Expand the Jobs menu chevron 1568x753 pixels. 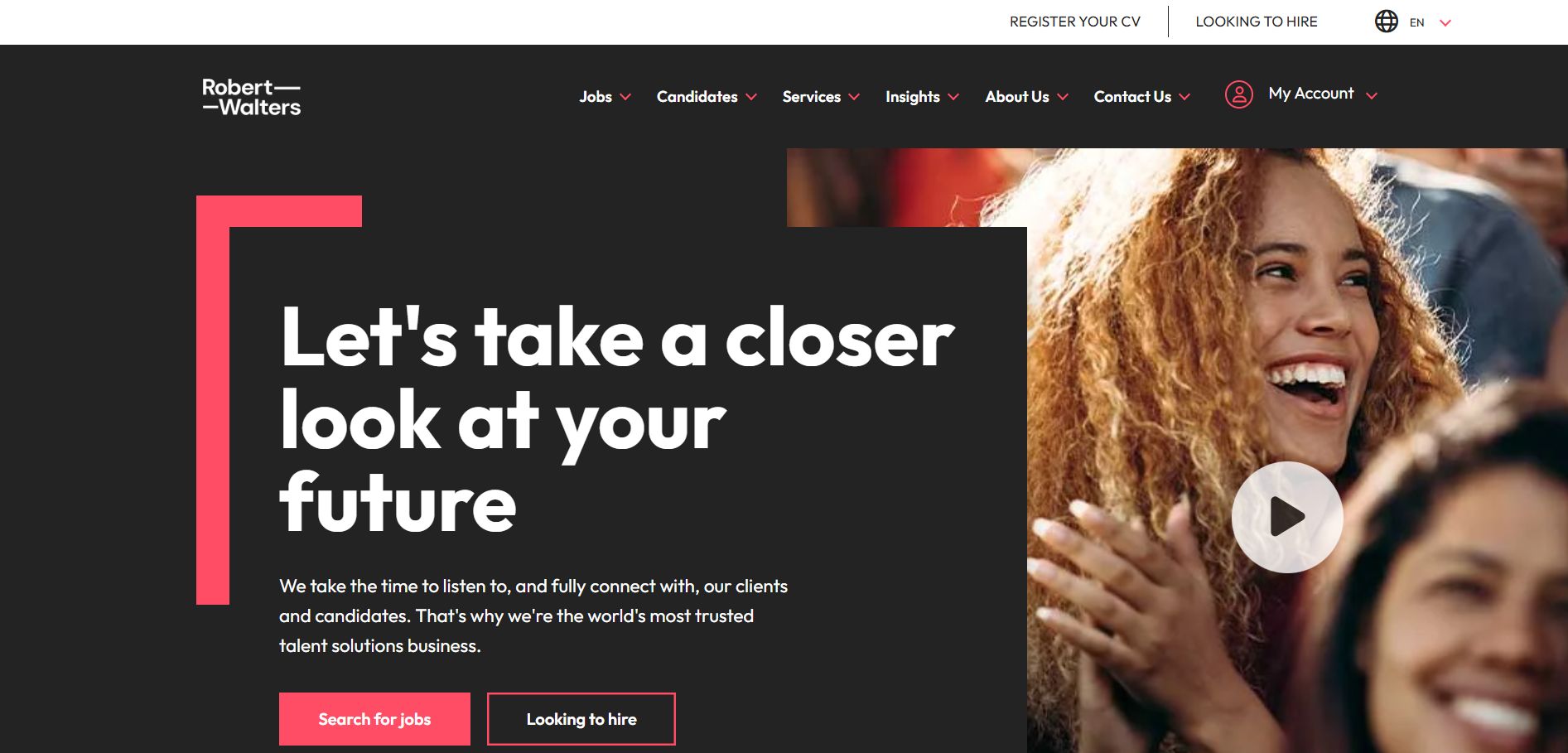(x=625, y=97)
